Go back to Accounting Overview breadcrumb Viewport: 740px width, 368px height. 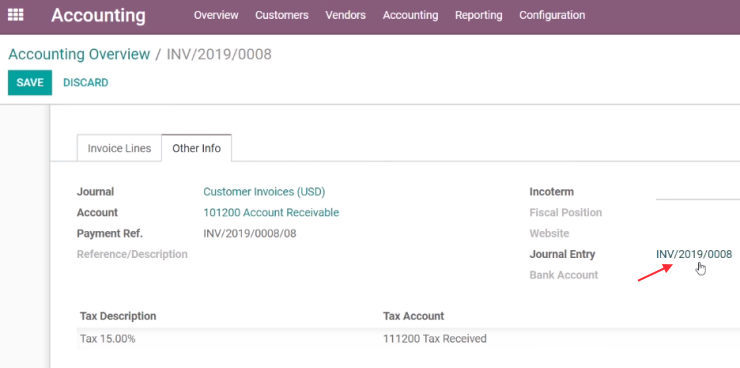(79, 54)
